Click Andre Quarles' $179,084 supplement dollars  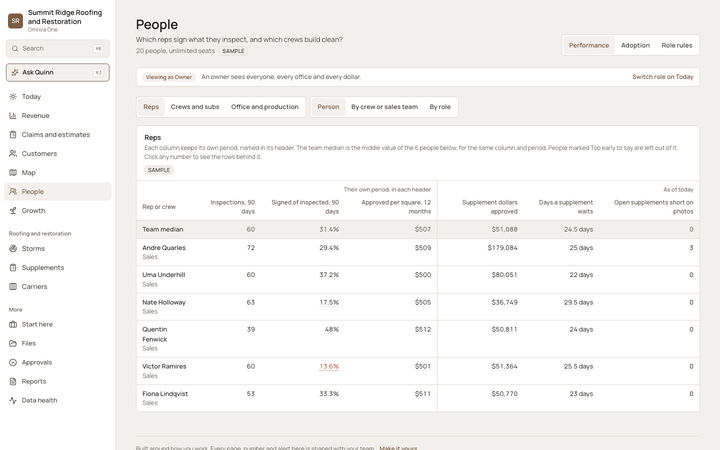[502, 248]
